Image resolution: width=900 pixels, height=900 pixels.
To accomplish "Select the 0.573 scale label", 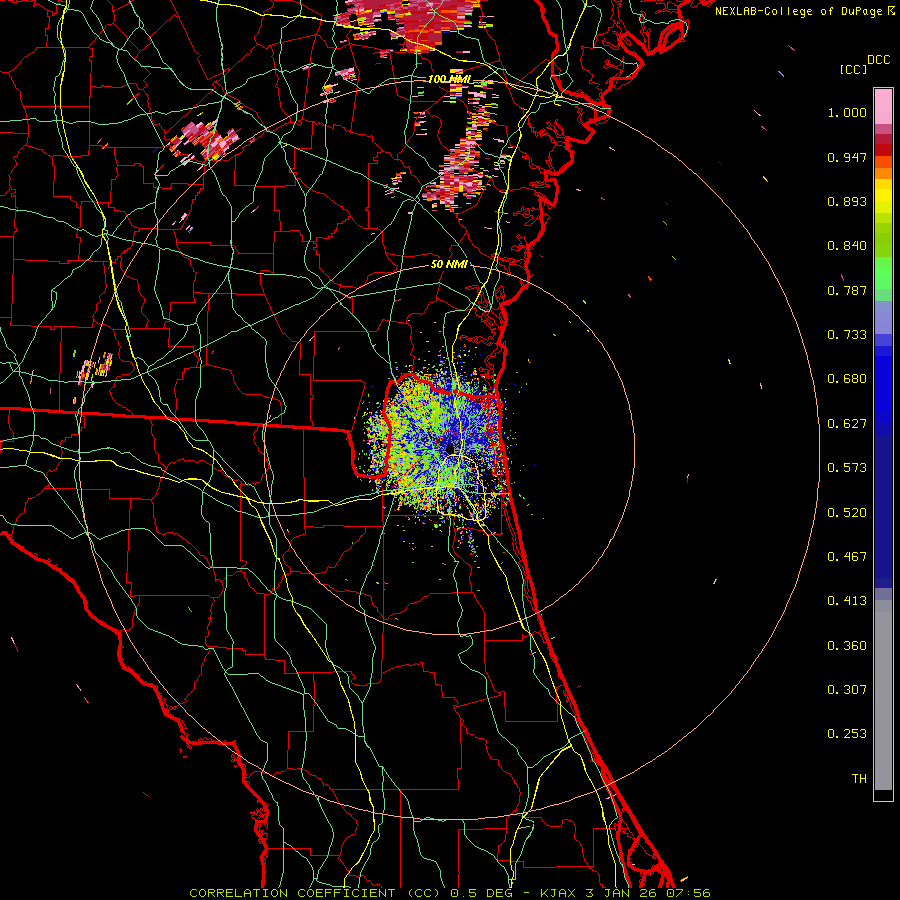I will pos(847,468).
